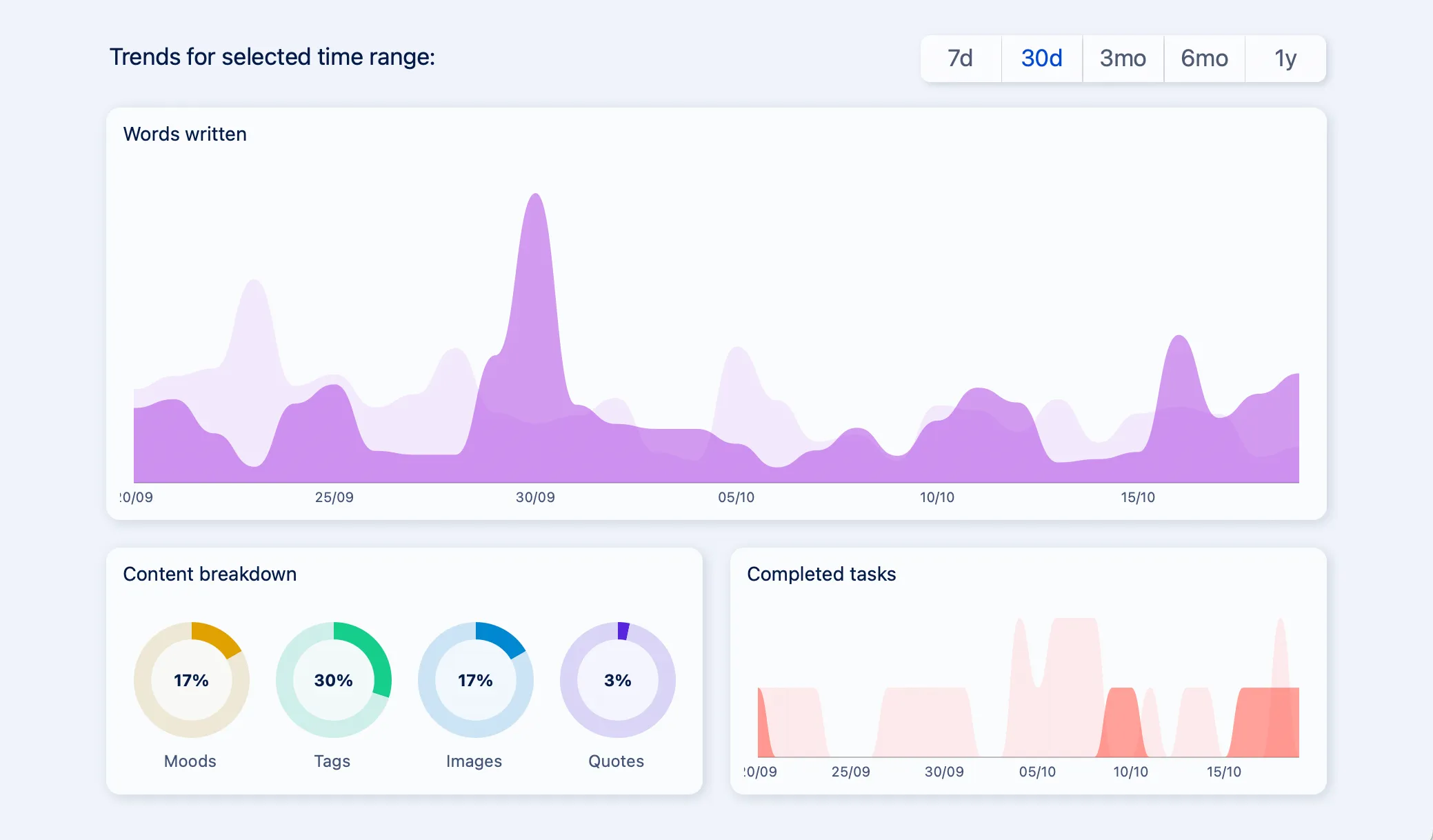Click the 3% label inside the Quotes donut

point(617,680)
